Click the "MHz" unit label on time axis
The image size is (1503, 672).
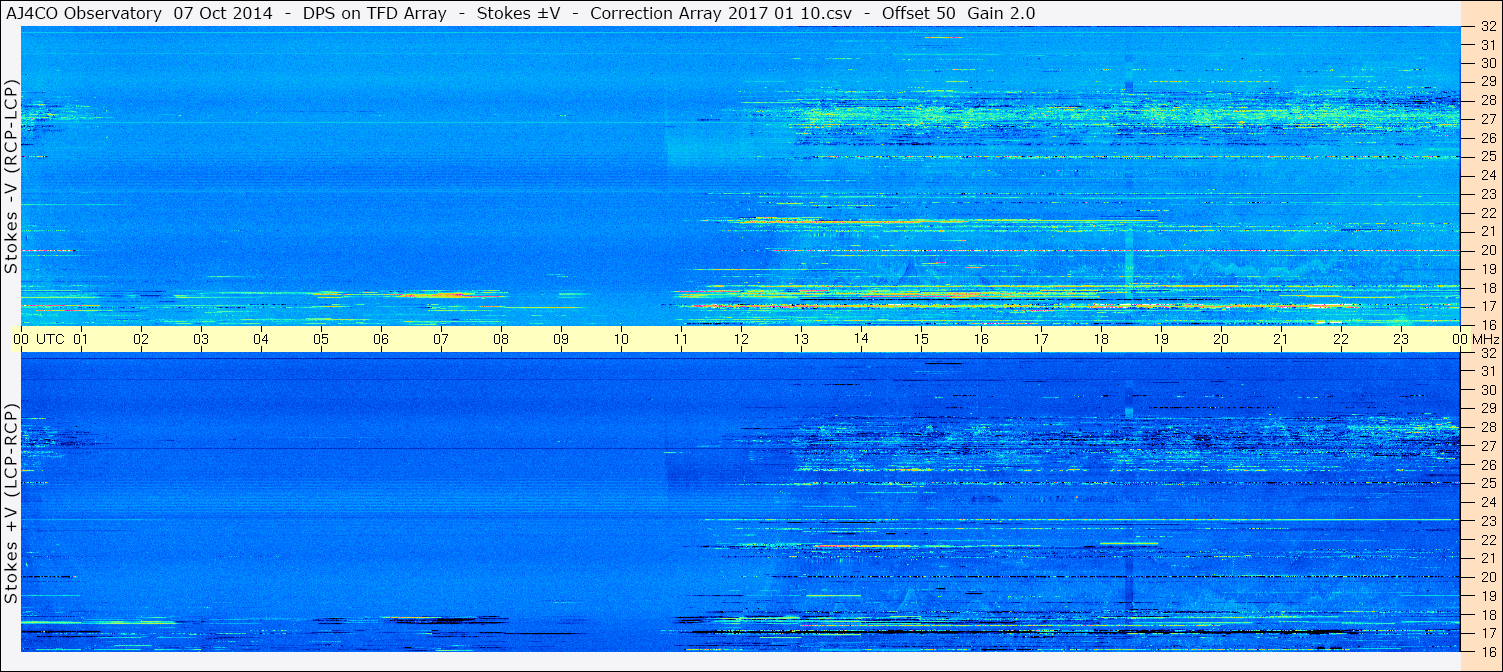coord(1485,339)
